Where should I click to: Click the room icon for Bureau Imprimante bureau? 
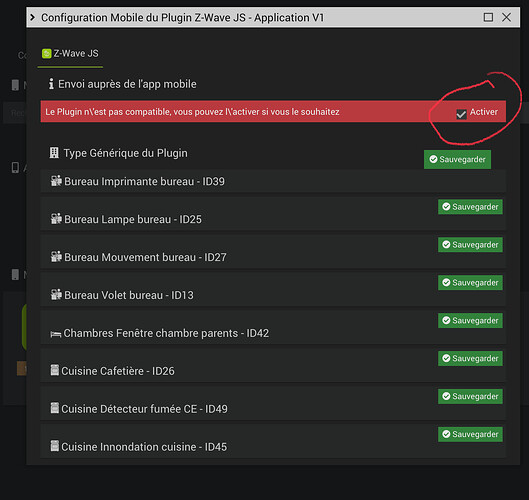[56, 181]
